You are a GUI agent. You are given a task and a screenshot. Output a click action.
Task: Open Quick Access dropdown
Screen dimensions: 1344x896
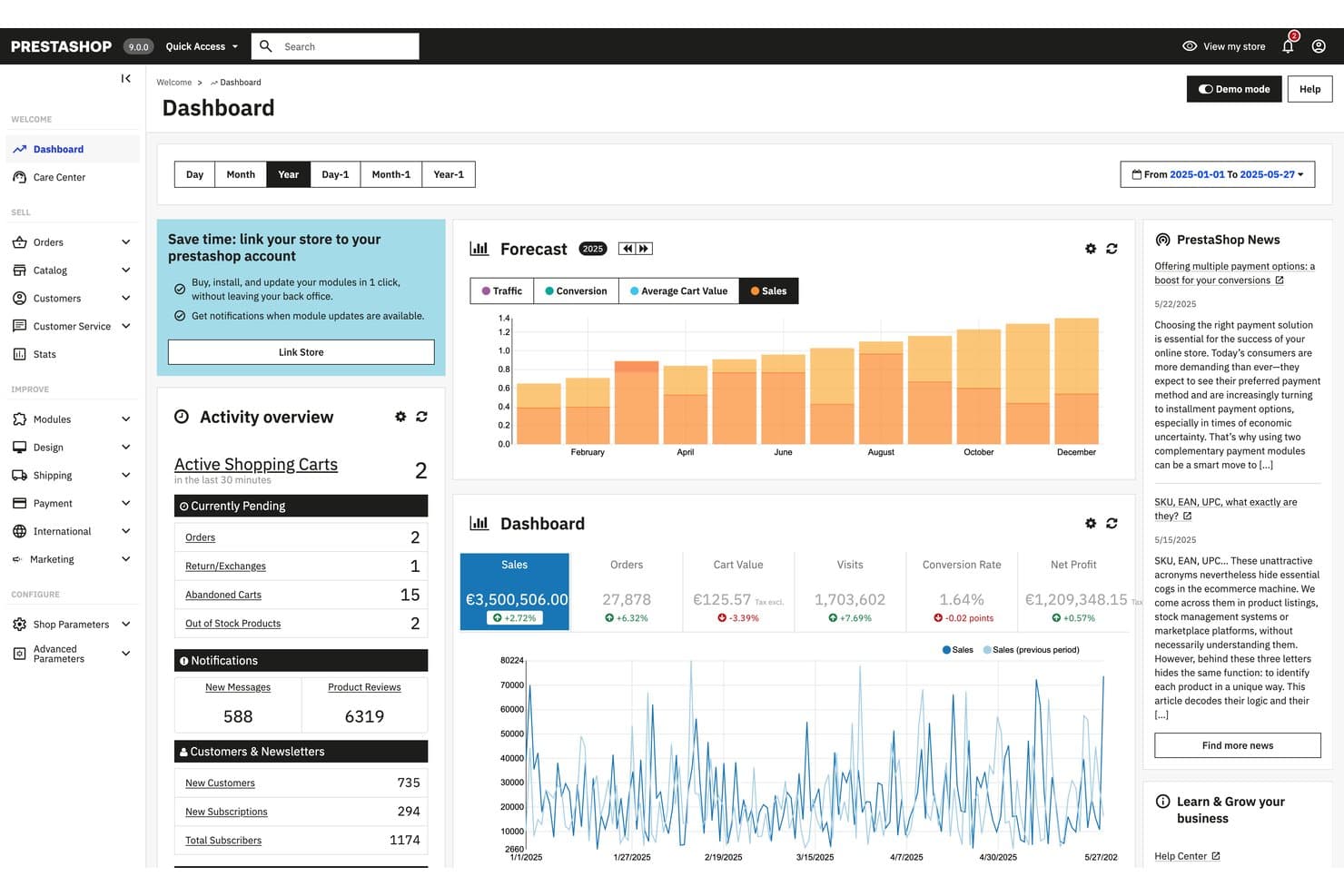point(202,46)
